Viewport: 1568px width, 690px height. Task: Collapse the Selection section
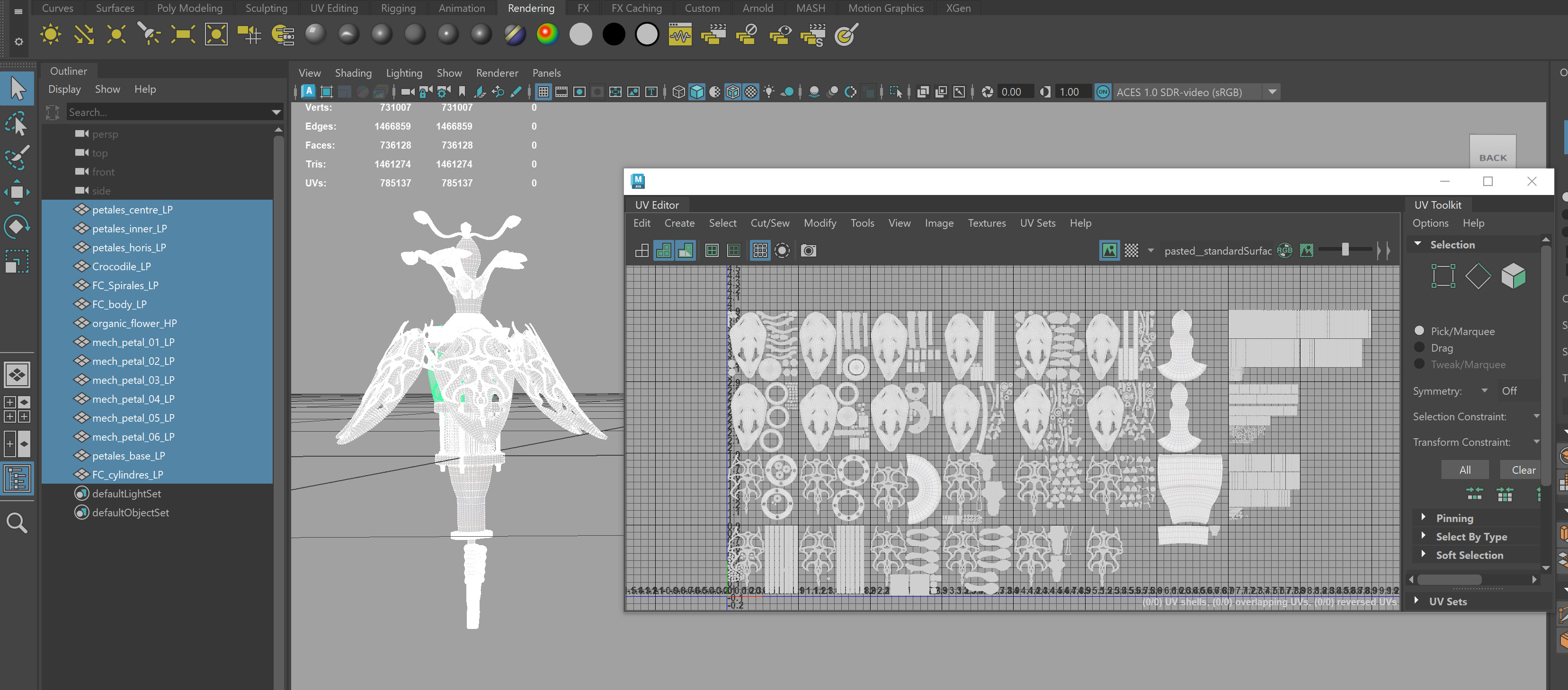point(1417,244)
